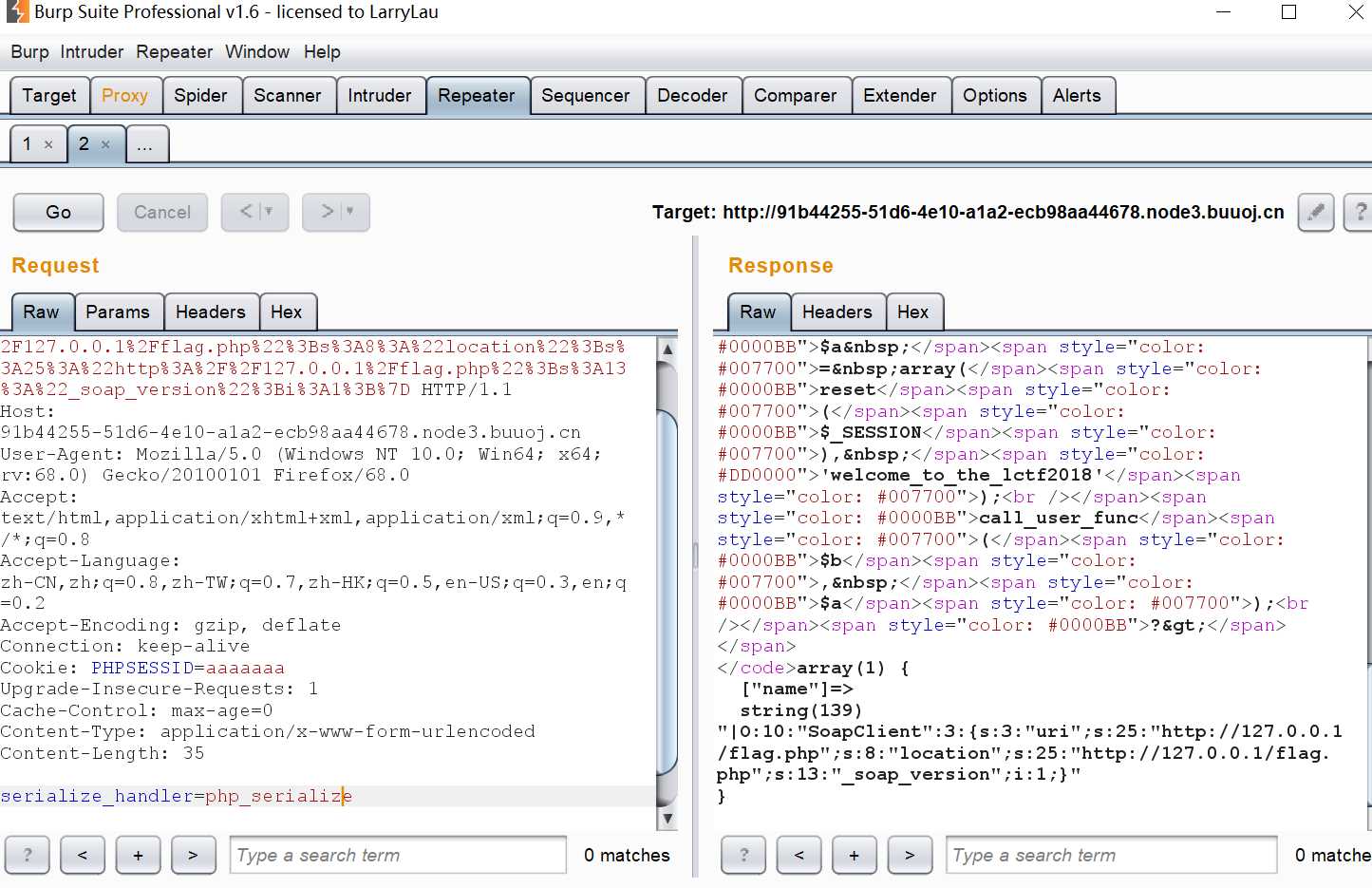
Task: Open the Request Params tab
Action: (x=118, y=312)
